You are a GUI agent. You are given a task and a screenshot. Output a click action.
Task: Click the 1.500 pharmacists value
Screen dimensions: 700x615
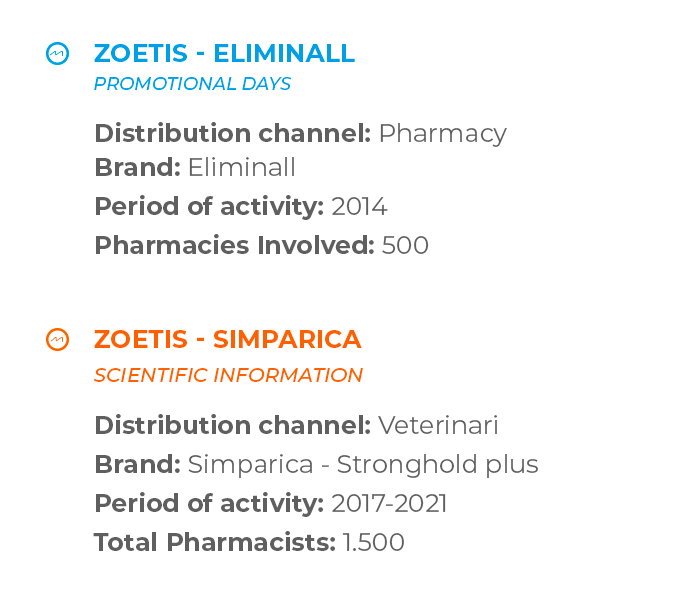(x=374, y=543)
